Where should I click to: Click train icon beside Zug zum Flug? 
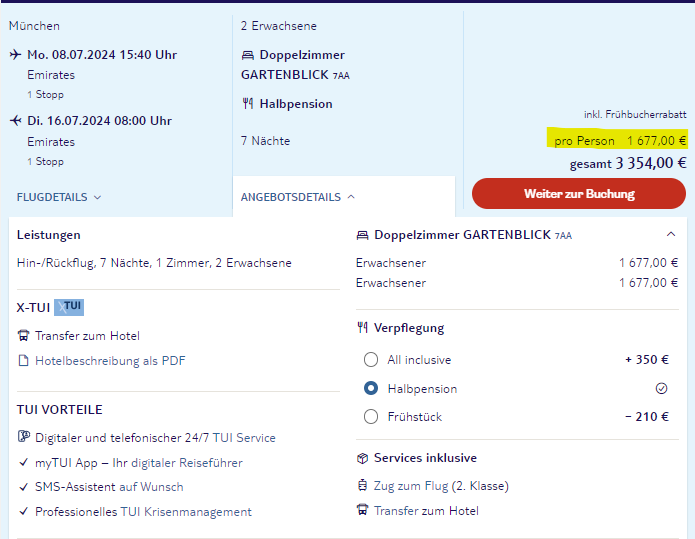363,485
